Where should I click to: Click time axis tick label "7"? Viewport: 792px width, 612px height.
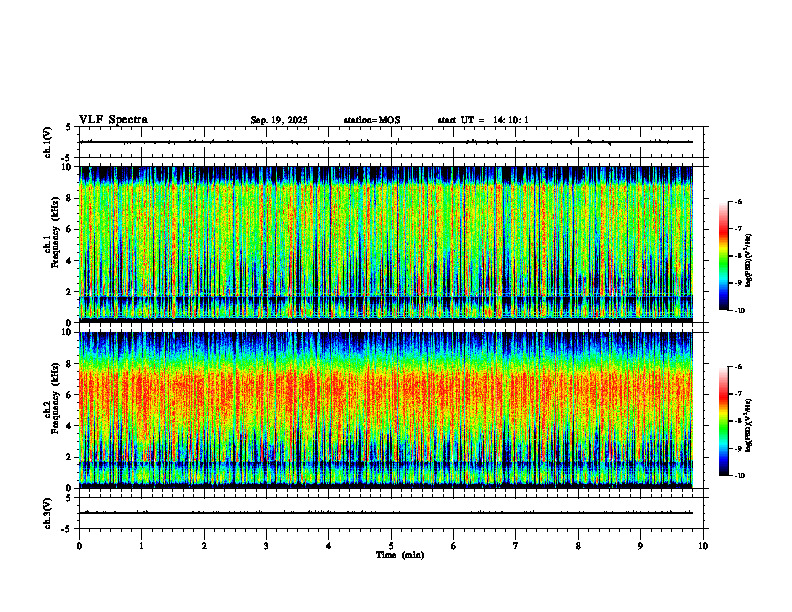pos(516,546)
